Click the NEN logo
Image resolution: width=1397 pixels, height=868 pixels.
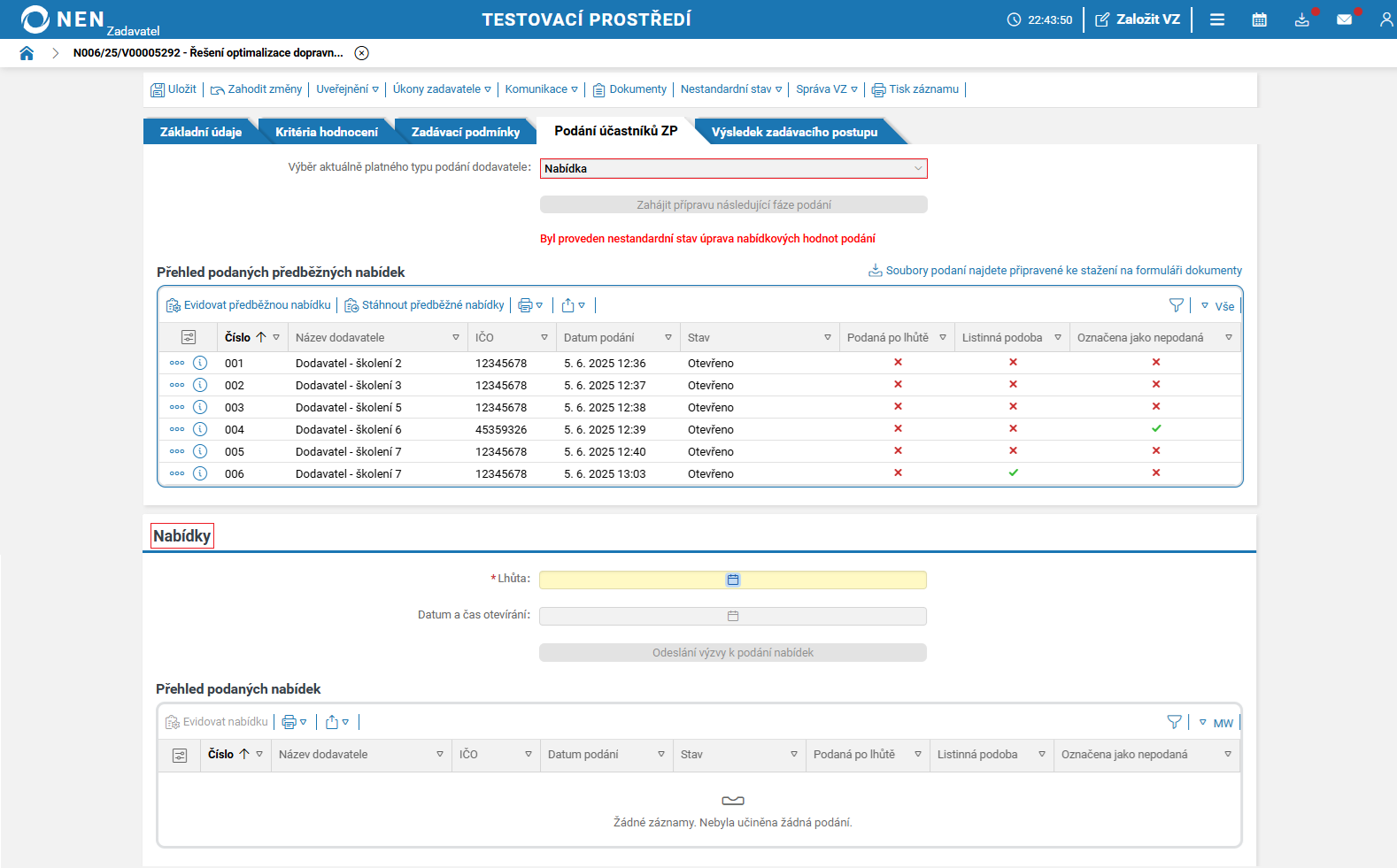[62, 19]
